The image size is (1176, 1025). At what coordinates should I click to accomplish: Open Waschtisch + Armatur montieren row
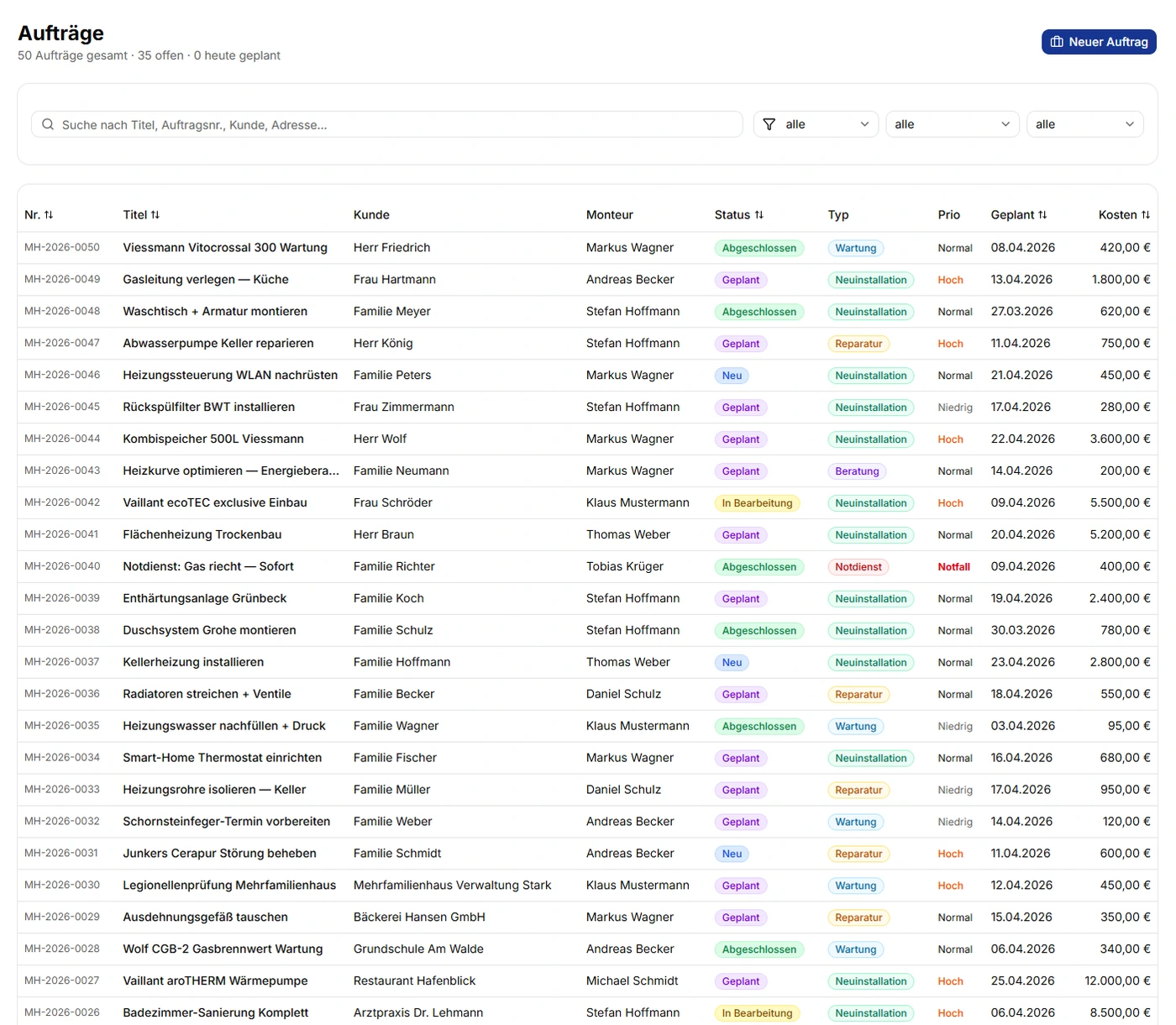pos(588,312)
